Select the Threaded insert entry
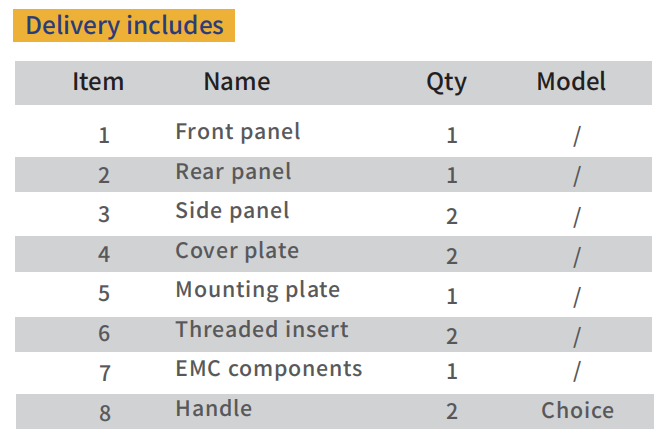 click(x=262, y=329)
